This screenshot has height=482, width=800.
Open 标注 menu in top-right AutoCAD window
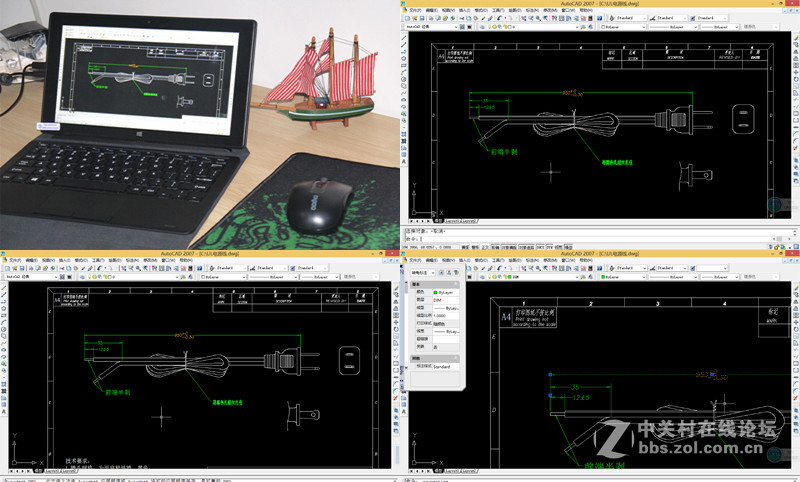pyautogui.click(x=532, y=10)
